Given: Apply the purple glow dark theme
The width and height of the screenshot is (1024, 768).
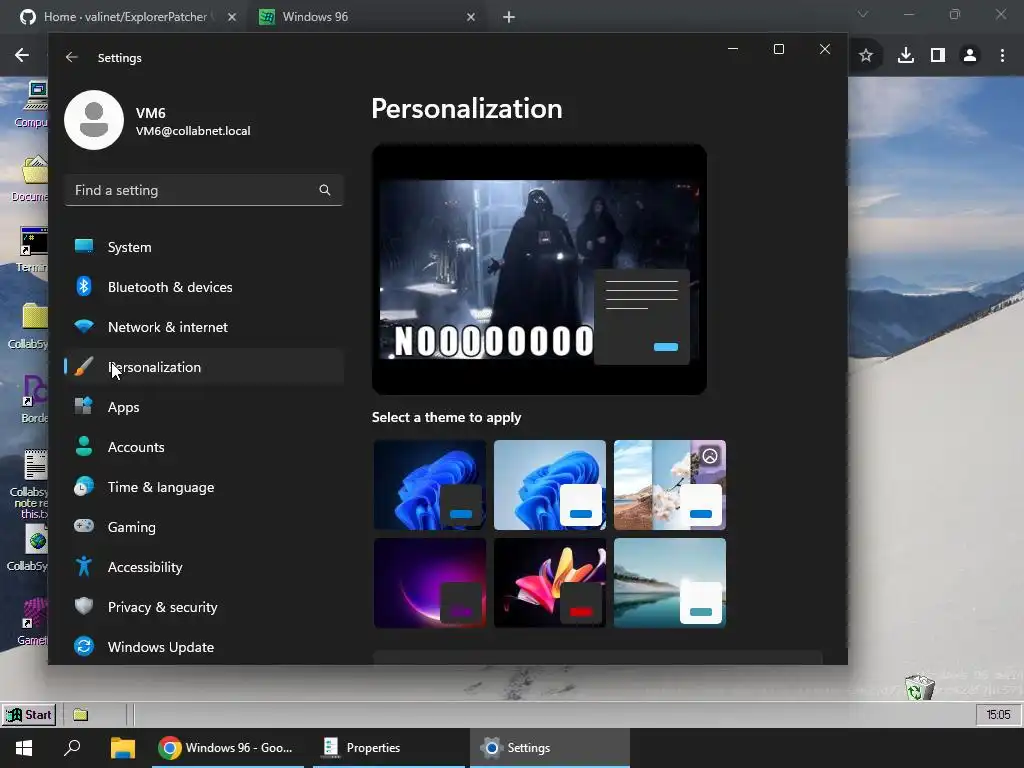Looking at the screenshot, I should 430,583.
